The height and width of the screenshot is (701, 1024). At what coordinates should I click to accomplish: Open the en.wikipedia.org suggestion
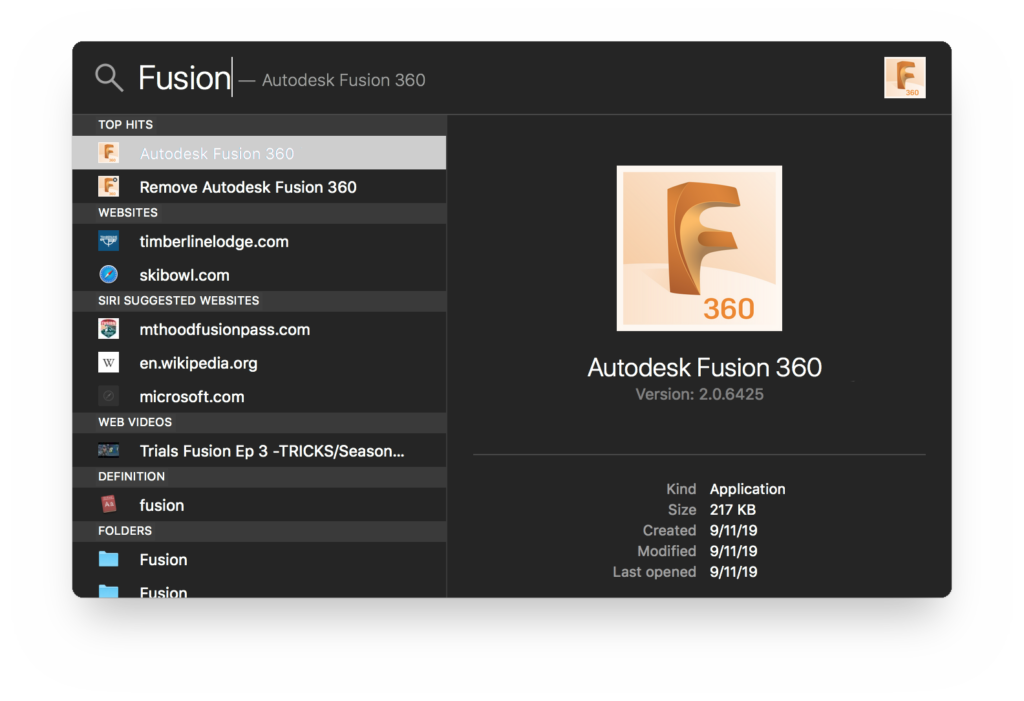pos(259,363)
